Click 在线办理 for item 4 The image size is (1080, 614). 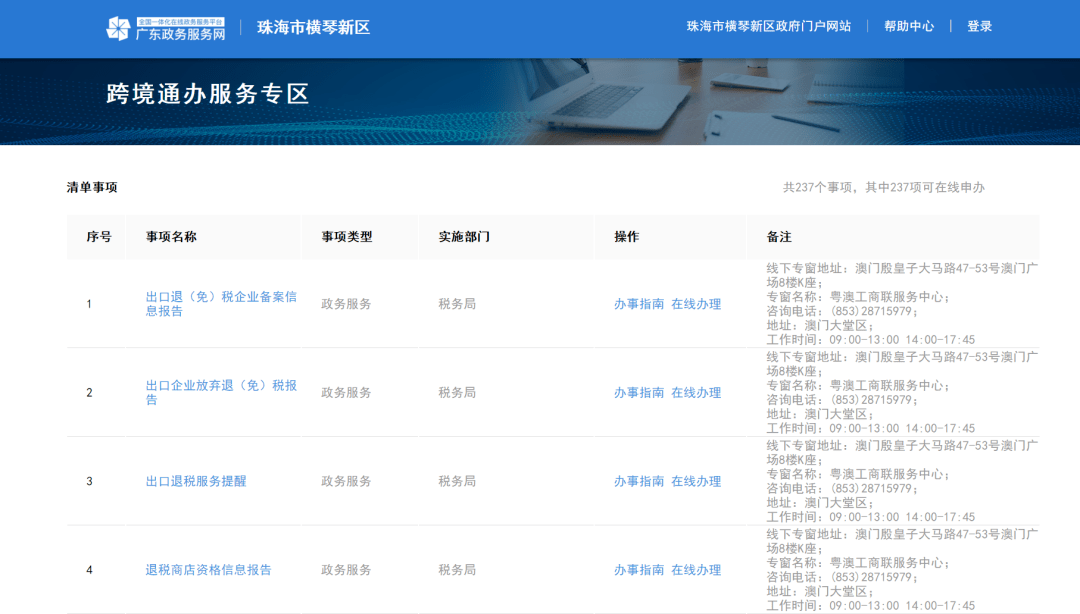(696, 570)
